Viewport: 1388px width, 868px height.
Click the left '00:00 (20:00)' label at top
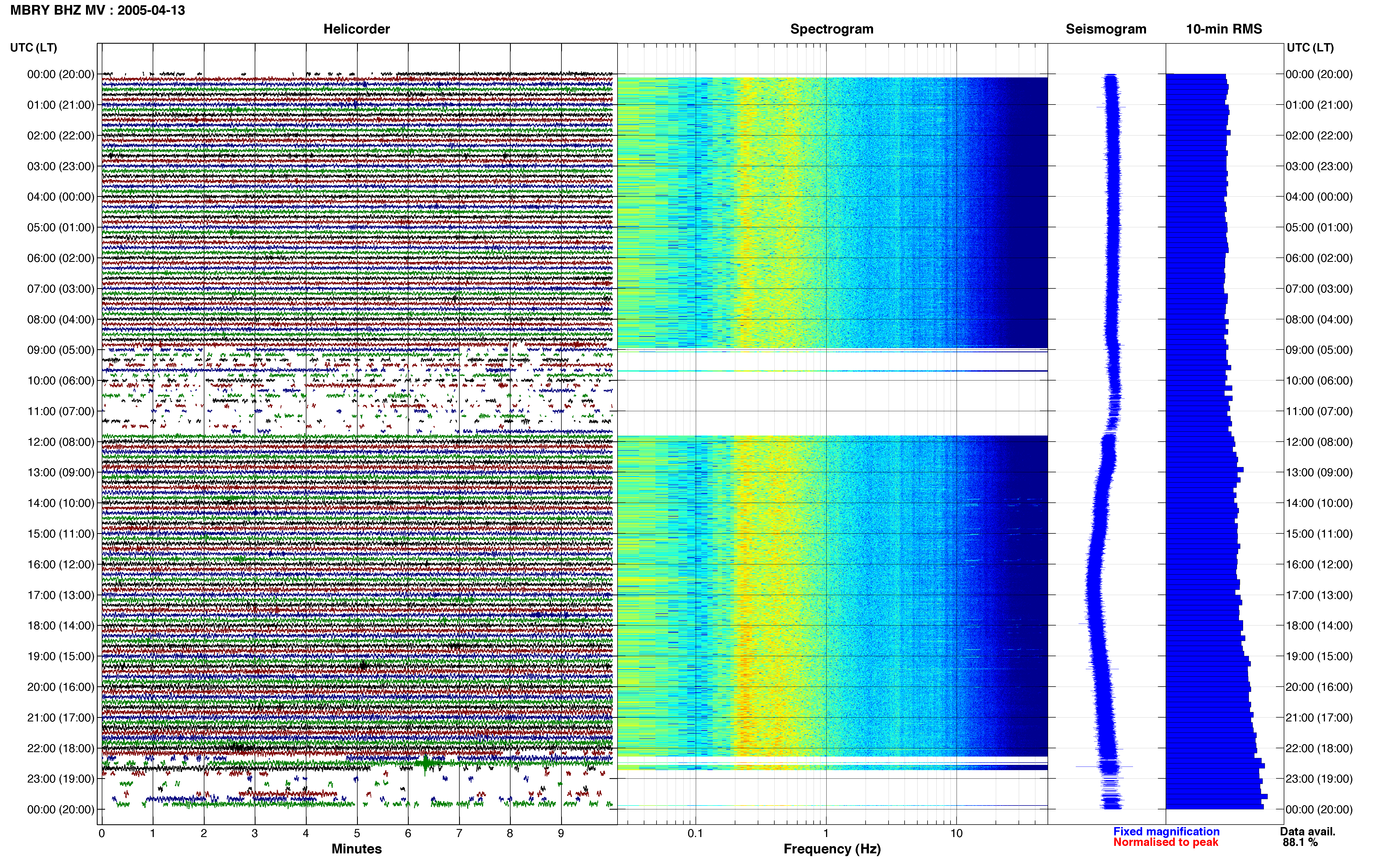click(61, 74)
